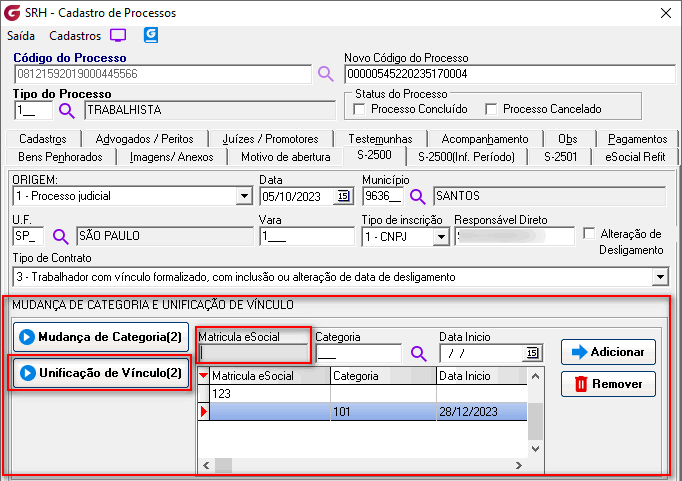Click the U.F. search magnifier icon
The image size is (682, 481).
60,237
